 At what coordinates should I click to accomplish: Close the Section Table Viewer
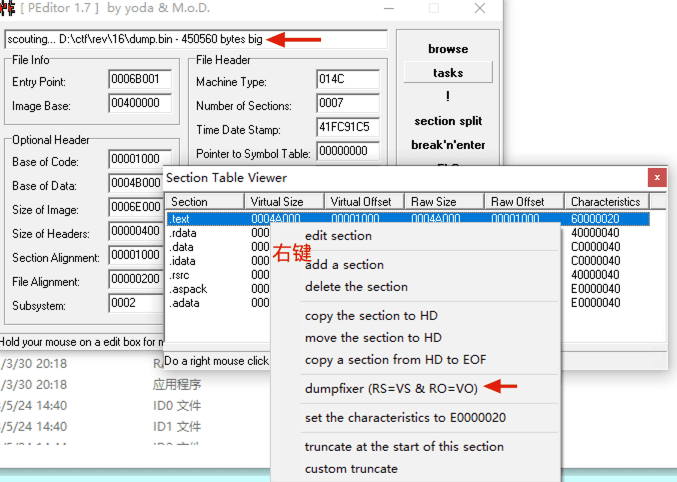[657, 177]
